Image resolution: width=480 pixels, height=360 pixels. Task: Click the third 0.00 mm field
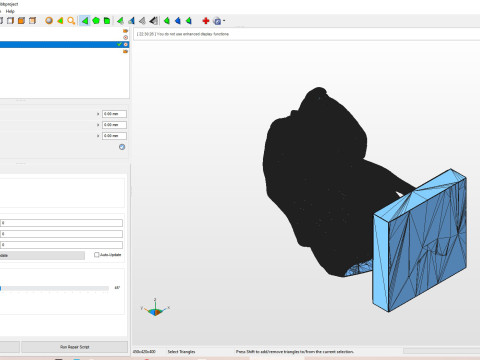pyautogui.click(x=114, y=136)
